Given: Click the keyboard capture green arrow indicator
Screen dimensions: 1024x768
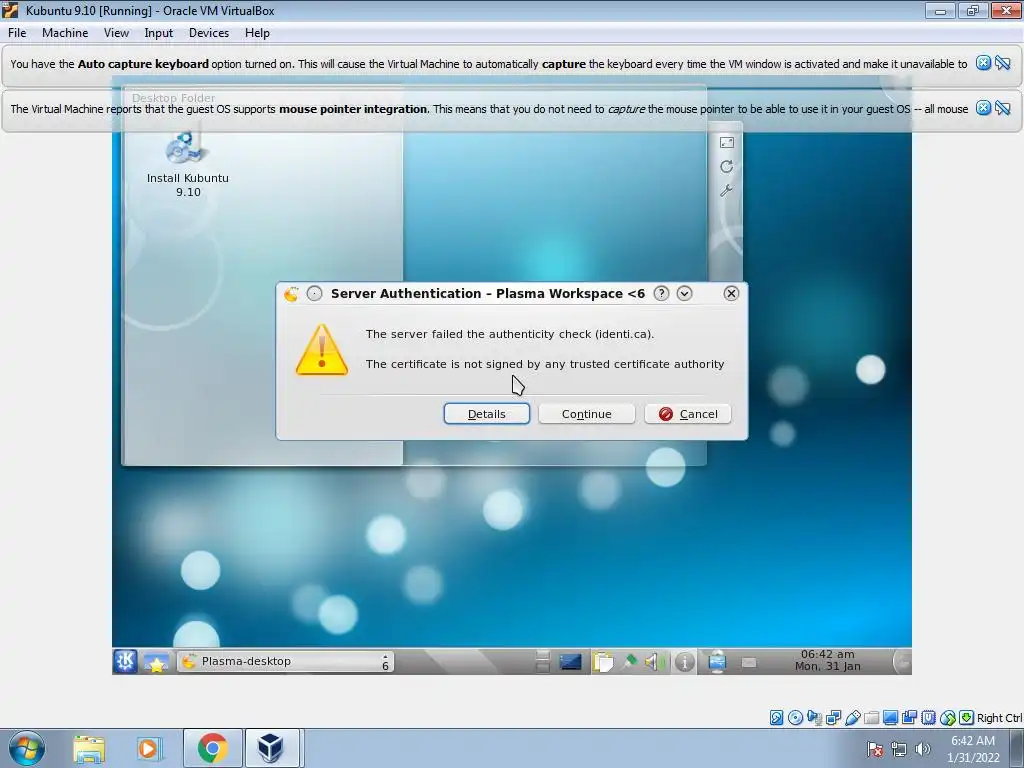Looking at the screenshot, I should (967, 718).
